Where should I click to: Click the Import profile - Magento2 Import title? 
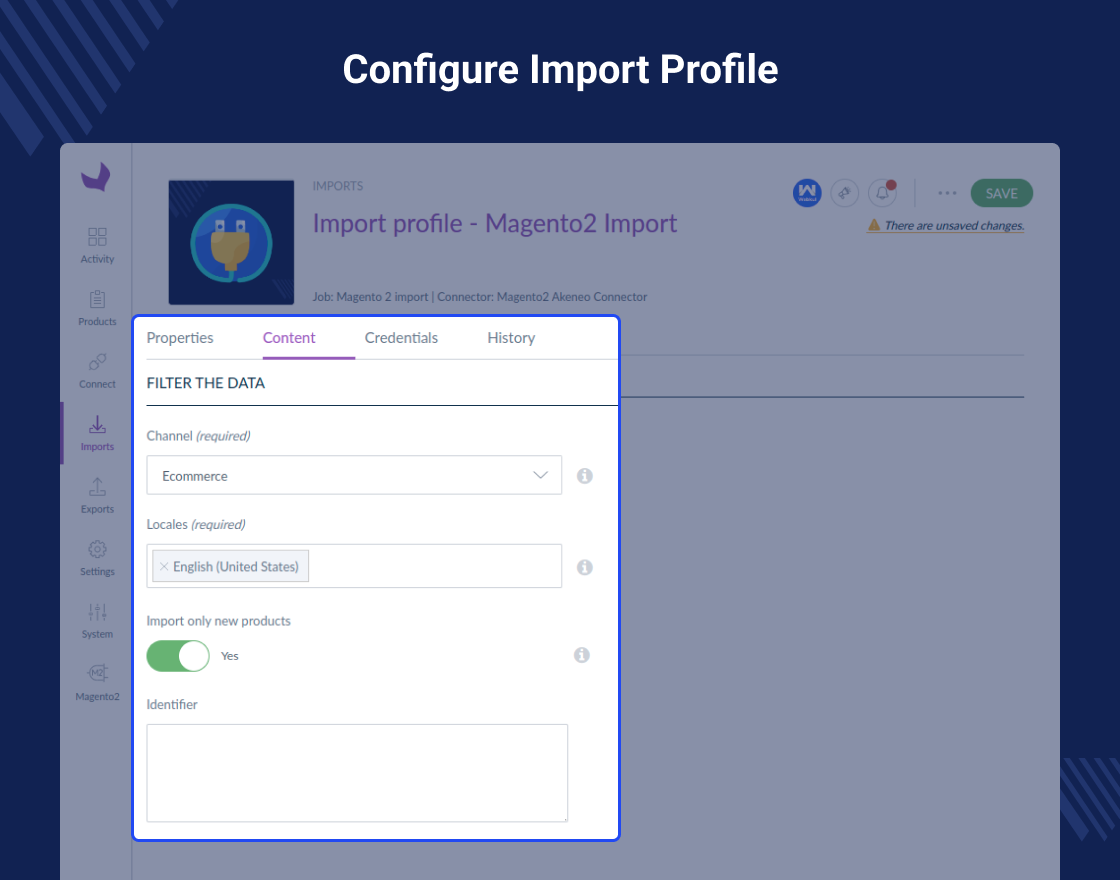(494, 224)
